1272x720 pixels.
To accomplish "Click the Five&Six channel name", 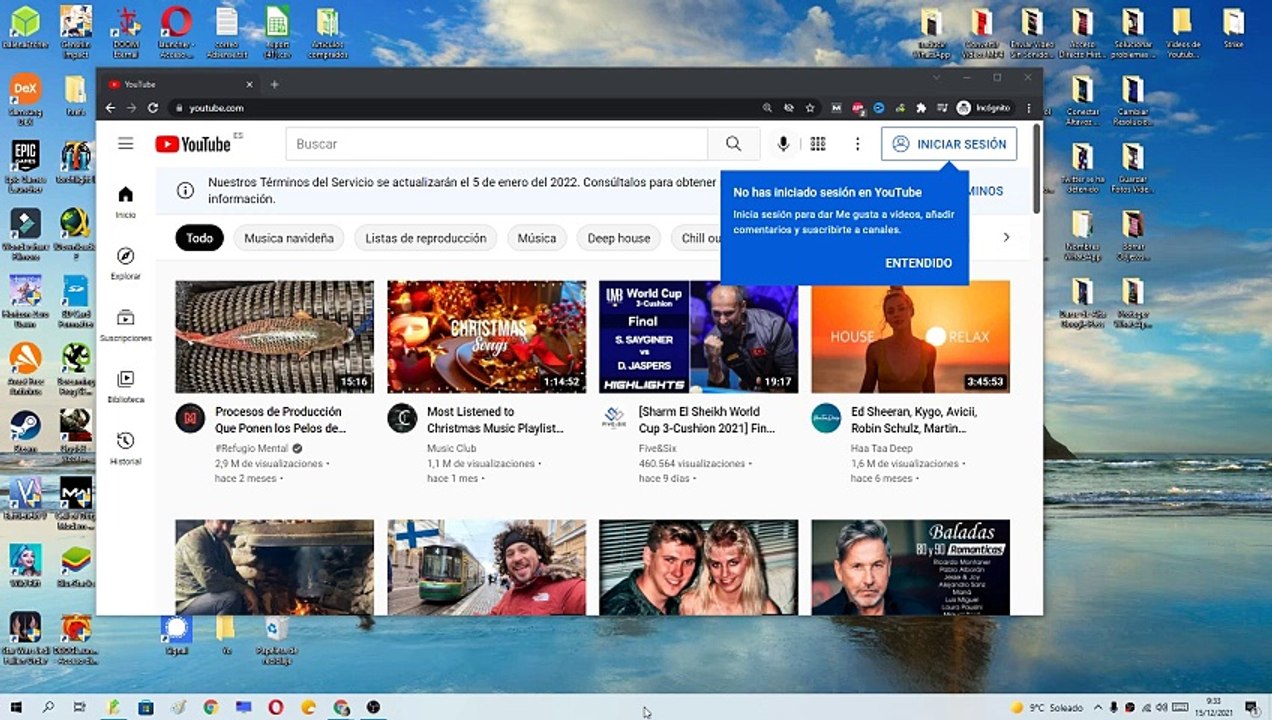I will click(x=658, y=449).
